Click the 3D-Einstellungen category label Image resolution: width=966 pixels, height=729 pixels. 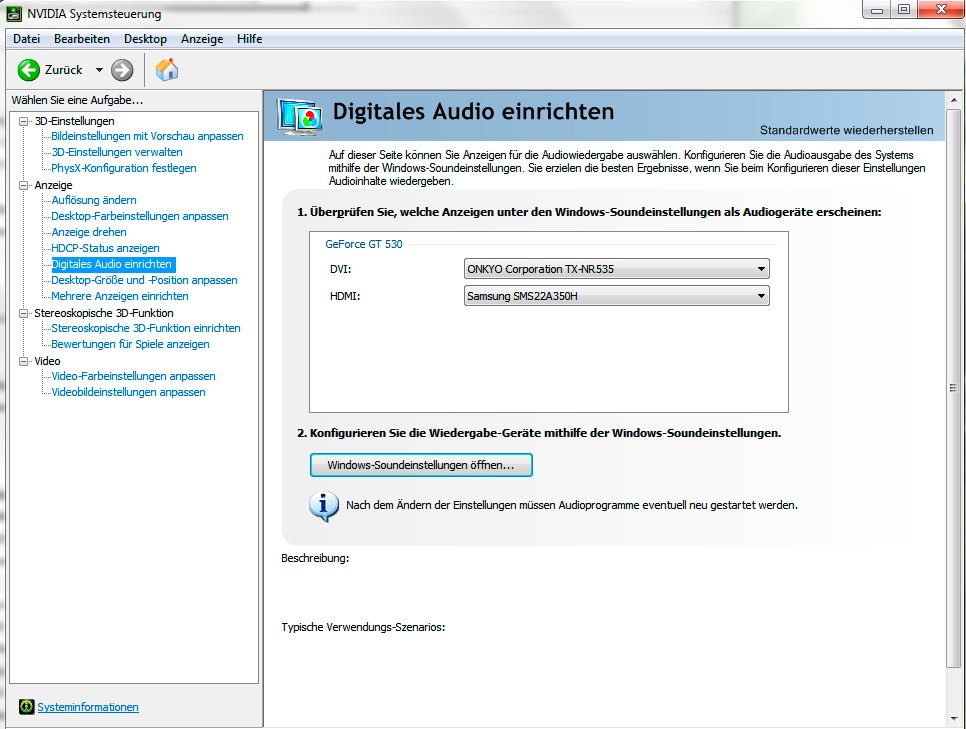pos(75,121)
